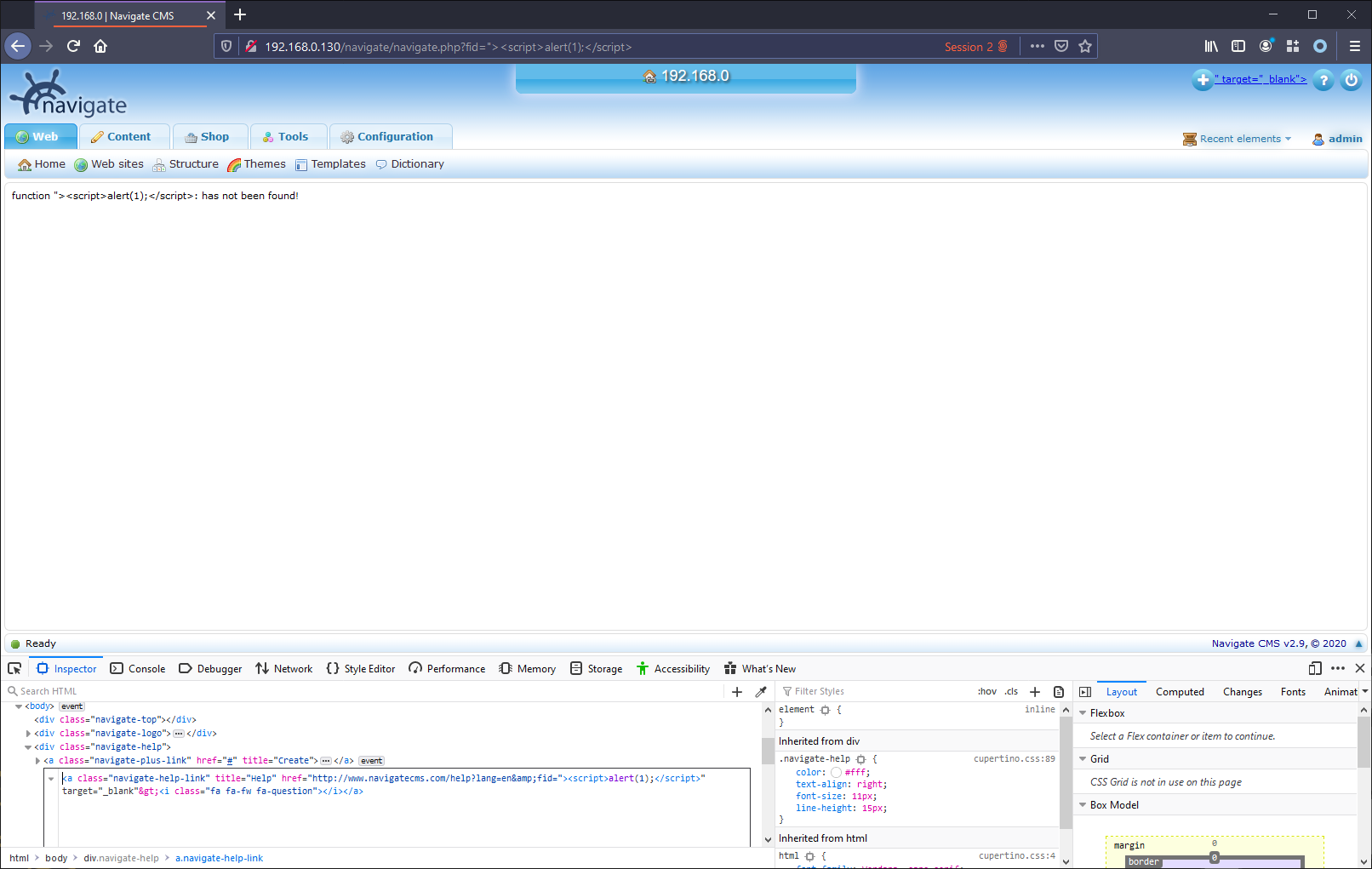This screenshot has width=1372, height=869.
Task: Show the browser sidebars icon
Action: tap(1238, 47)
